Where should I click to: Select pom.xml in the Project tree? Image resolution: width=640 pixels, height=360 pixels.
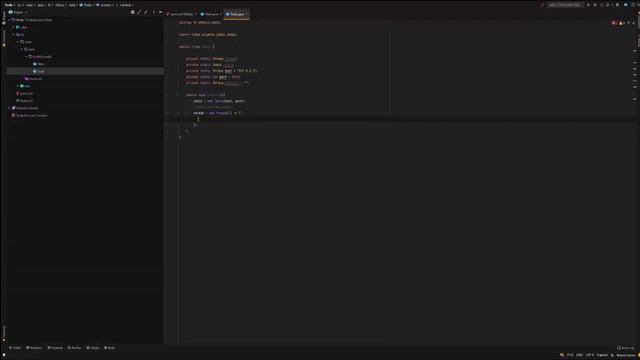click(x=24, y=93)
